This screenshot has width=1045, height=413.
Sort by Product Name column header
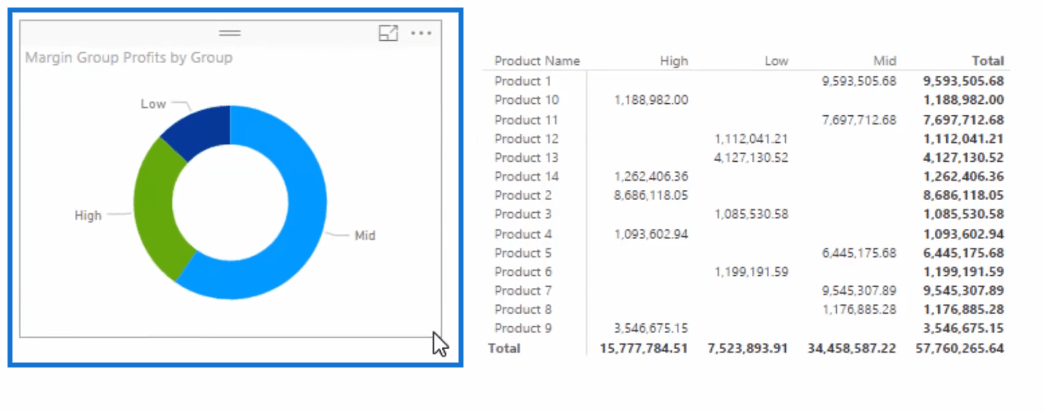coord(537,61)
